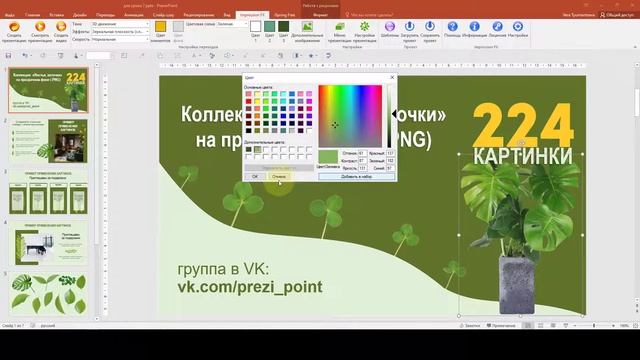Switch to the Дизайн ribbon tab
Screen dimensions: 640x360
click(x=80, y=15)
